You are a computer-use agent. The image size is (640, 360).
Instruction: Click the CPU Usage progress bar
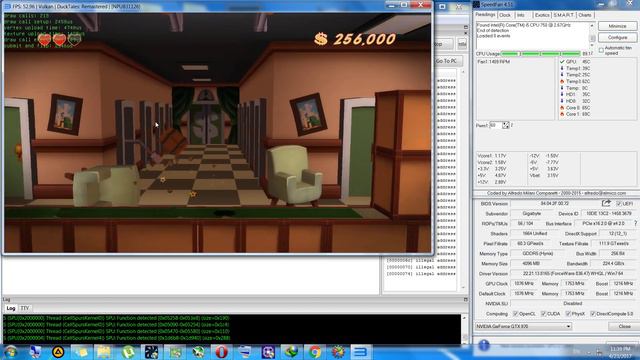click(x=540, y=53)
